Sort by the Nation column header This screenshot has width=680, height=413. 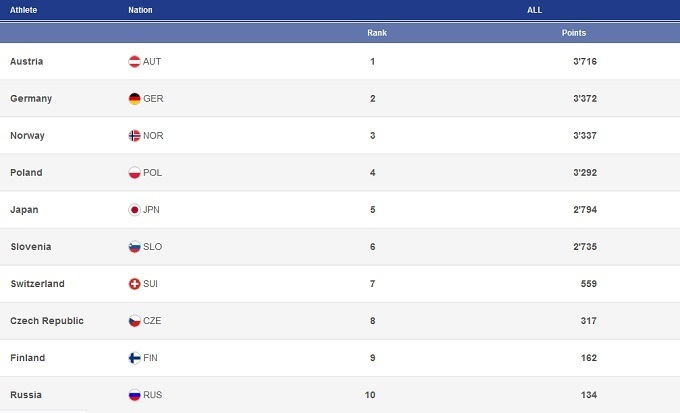140,10
